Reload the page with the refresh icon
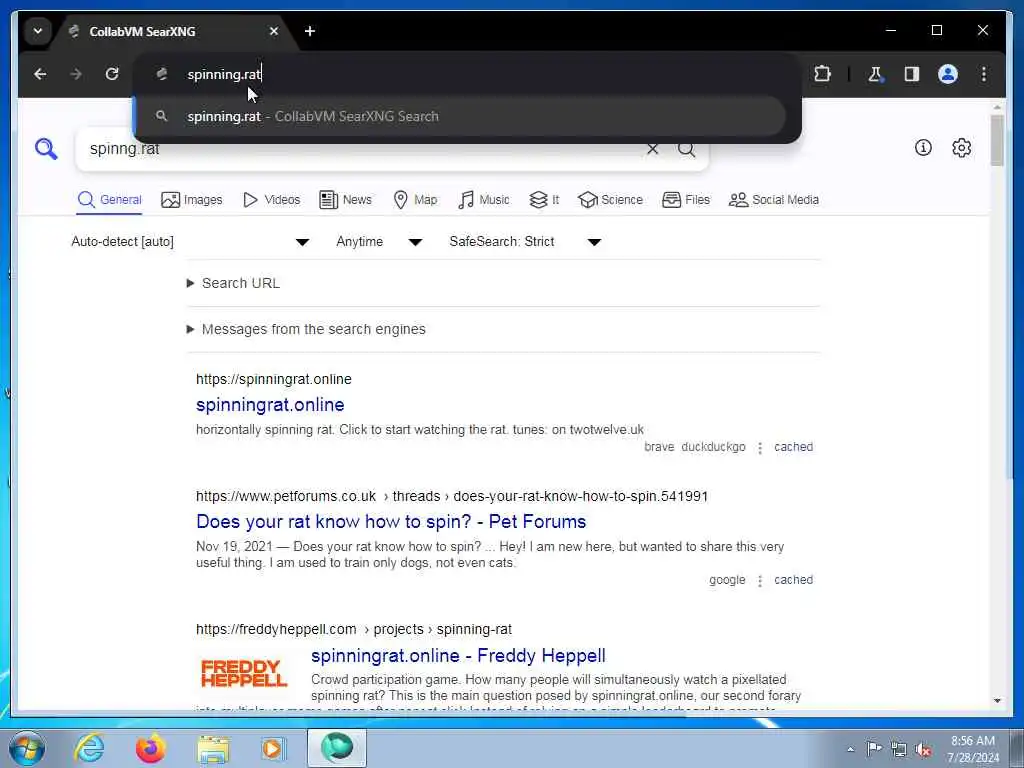Image resolution: width=1024 pixels, height=768 pixels. [x=112, y=74]
